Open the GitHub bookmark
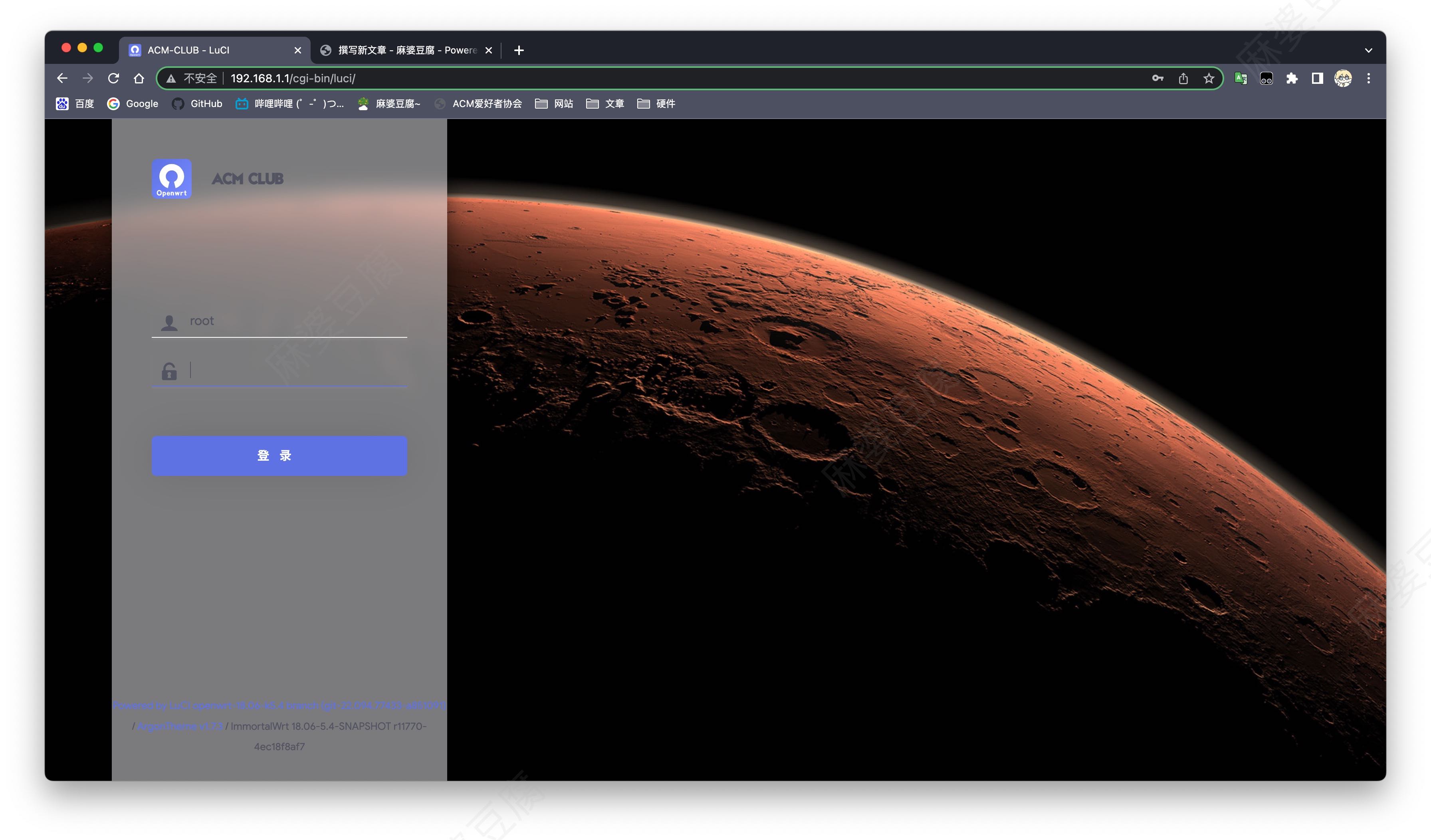Screen dimensions: 1431x840 [x=197, y=103]
